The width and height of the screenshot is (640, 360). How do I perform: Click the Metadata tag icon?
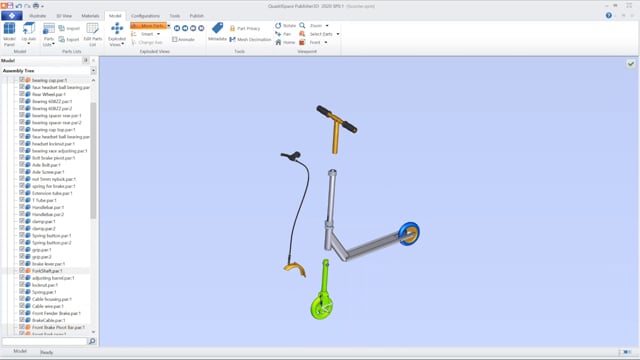[217, 28]
